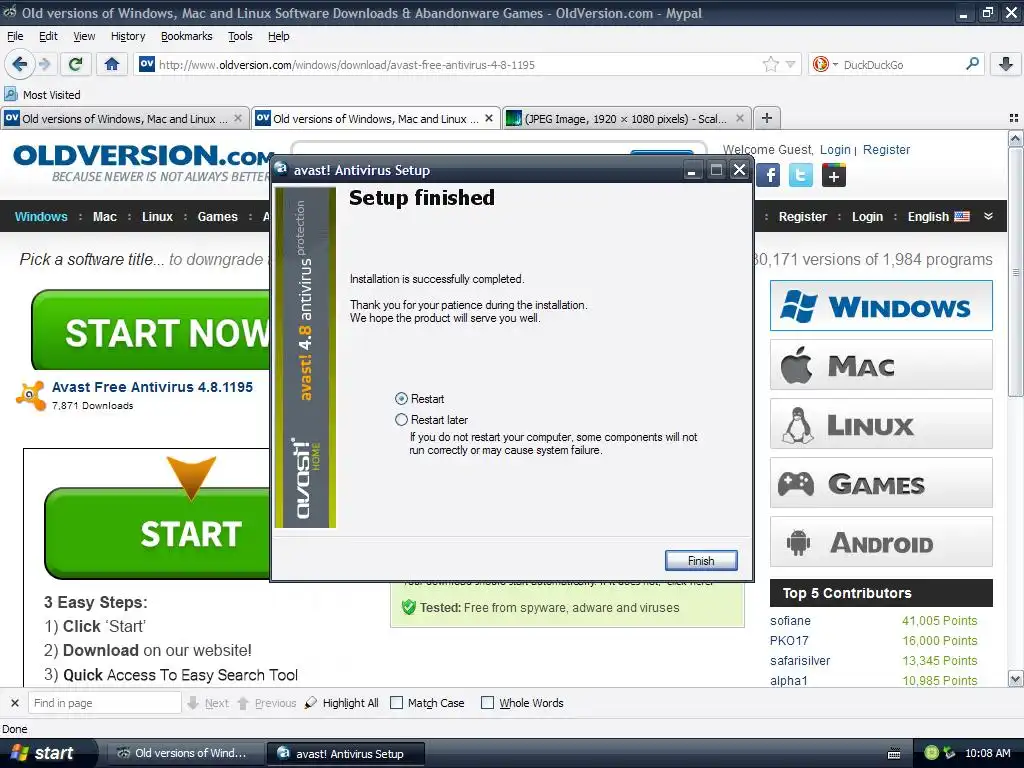The height and width of the screenshot is (768, 1024).
Task: Show the list of all tabs
Action: (x=1013, y=118)
